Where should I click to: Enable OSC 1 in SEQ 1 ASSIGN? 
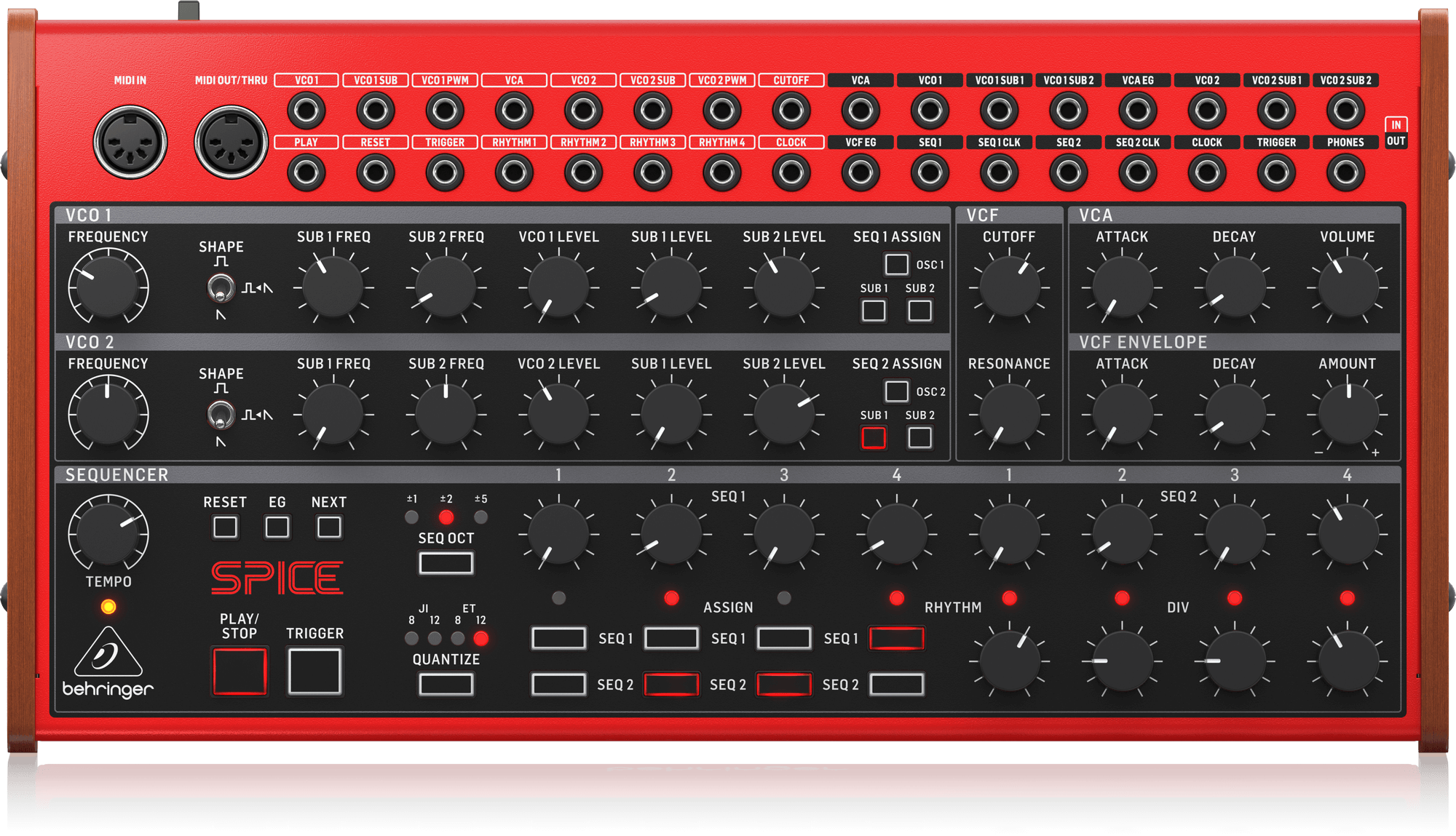pos(895,263)
